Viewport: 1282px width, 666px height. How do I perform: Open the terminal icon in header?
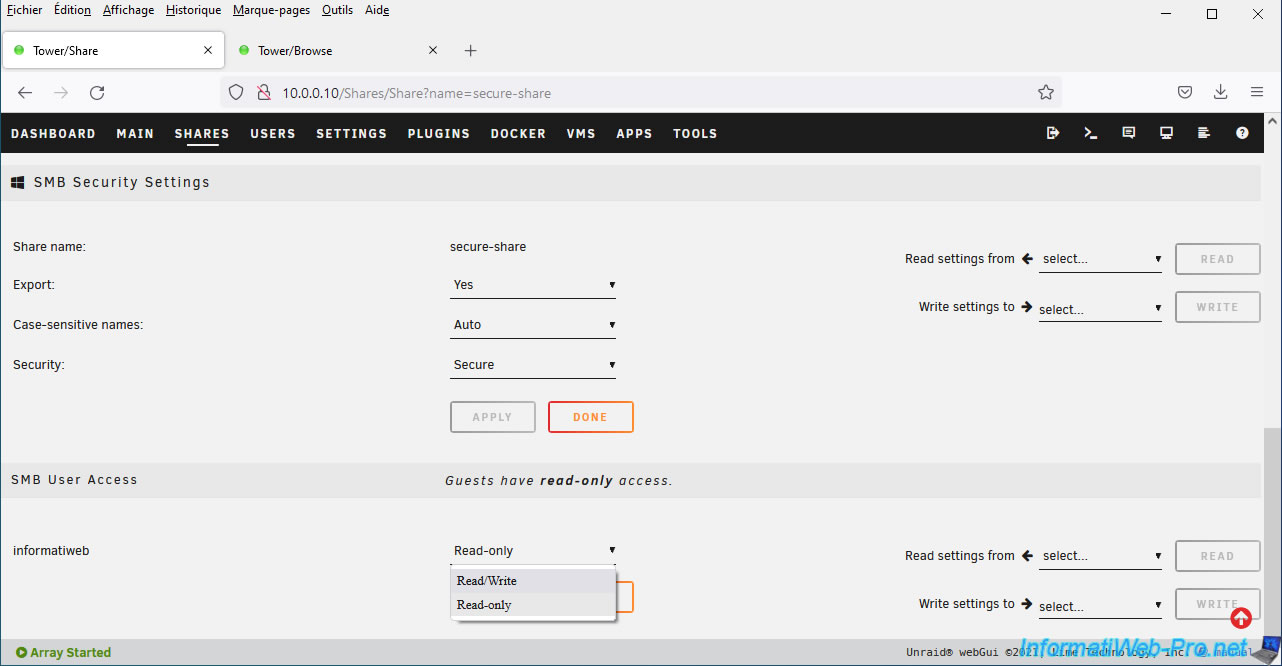[x=1091, y=133]
